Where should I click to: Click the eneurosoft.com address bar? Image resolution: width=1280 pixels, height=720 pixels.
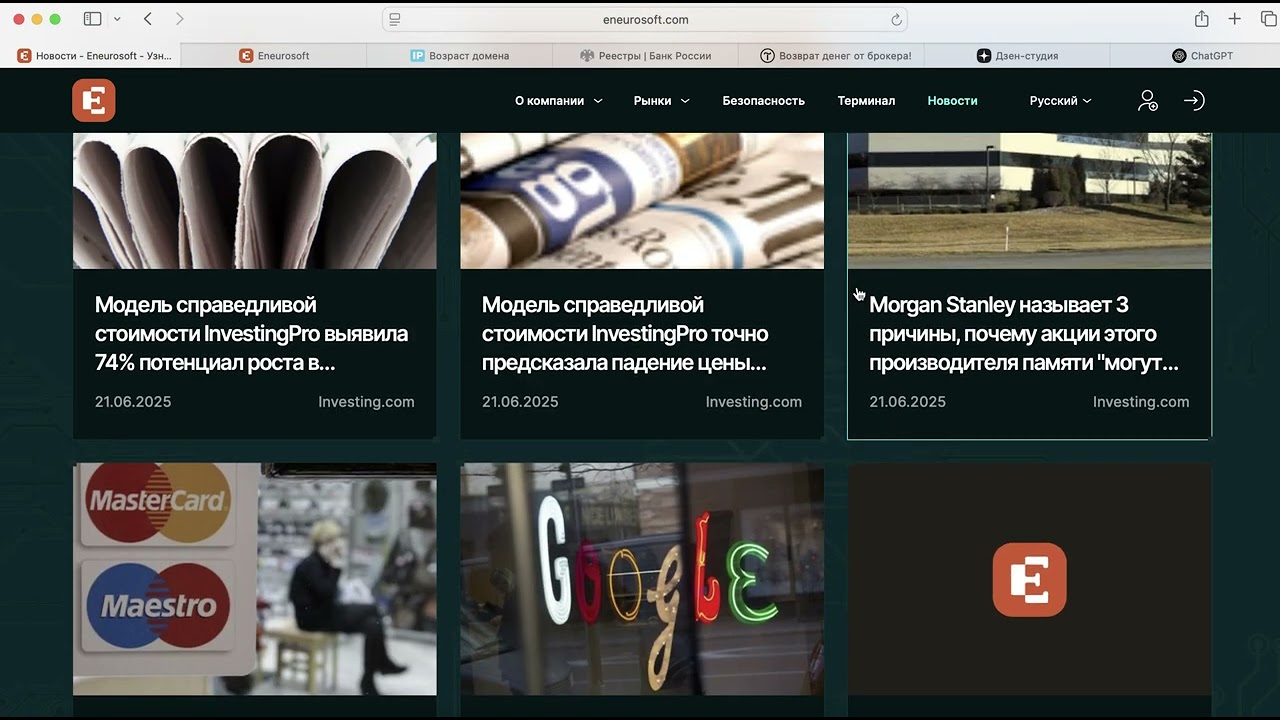click(645, 19)
